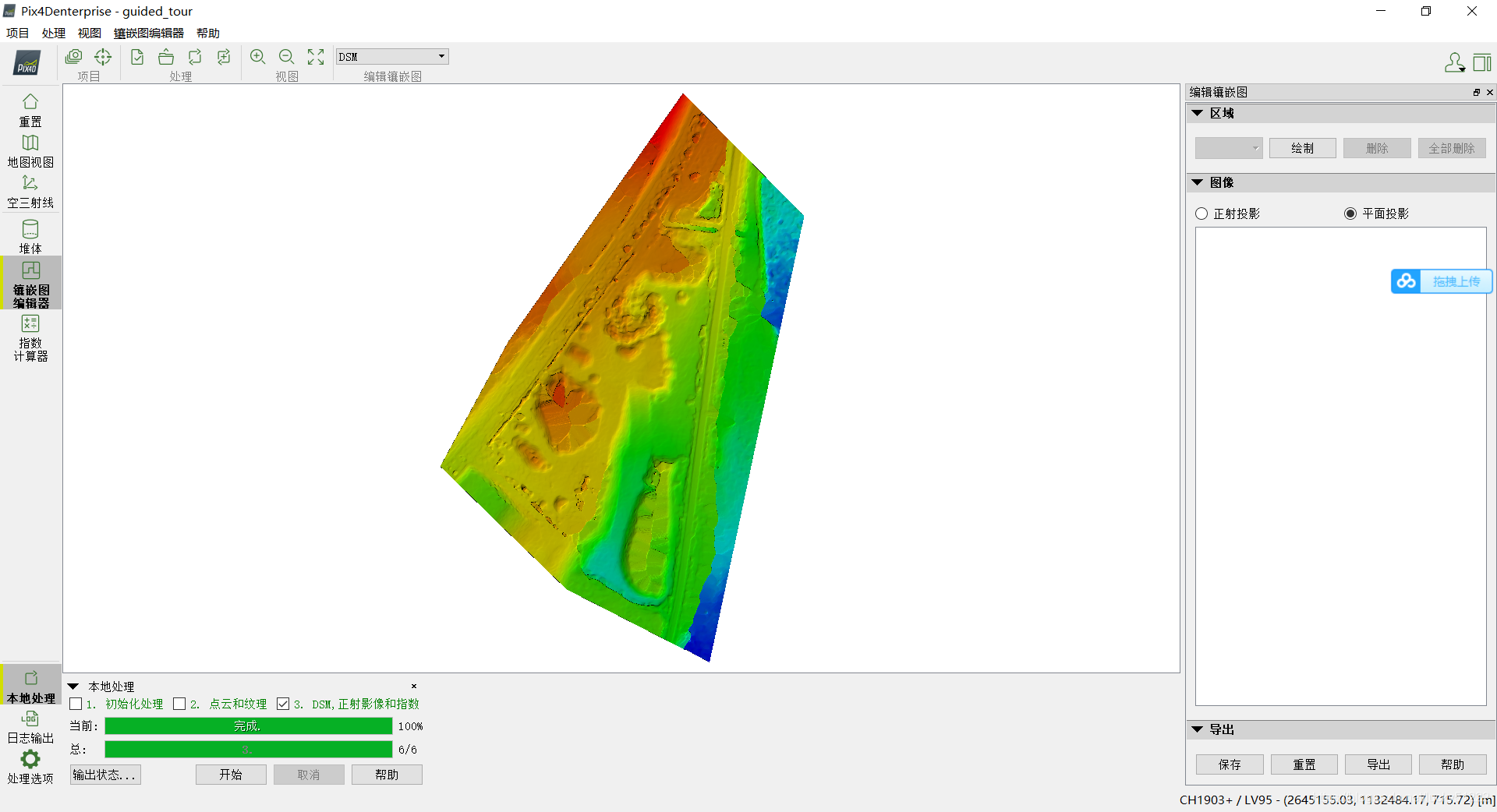The height and width of the screenshot is (812, 1497).
Task: Click the 删除 button in 区域
Action: coord(1377,148)
